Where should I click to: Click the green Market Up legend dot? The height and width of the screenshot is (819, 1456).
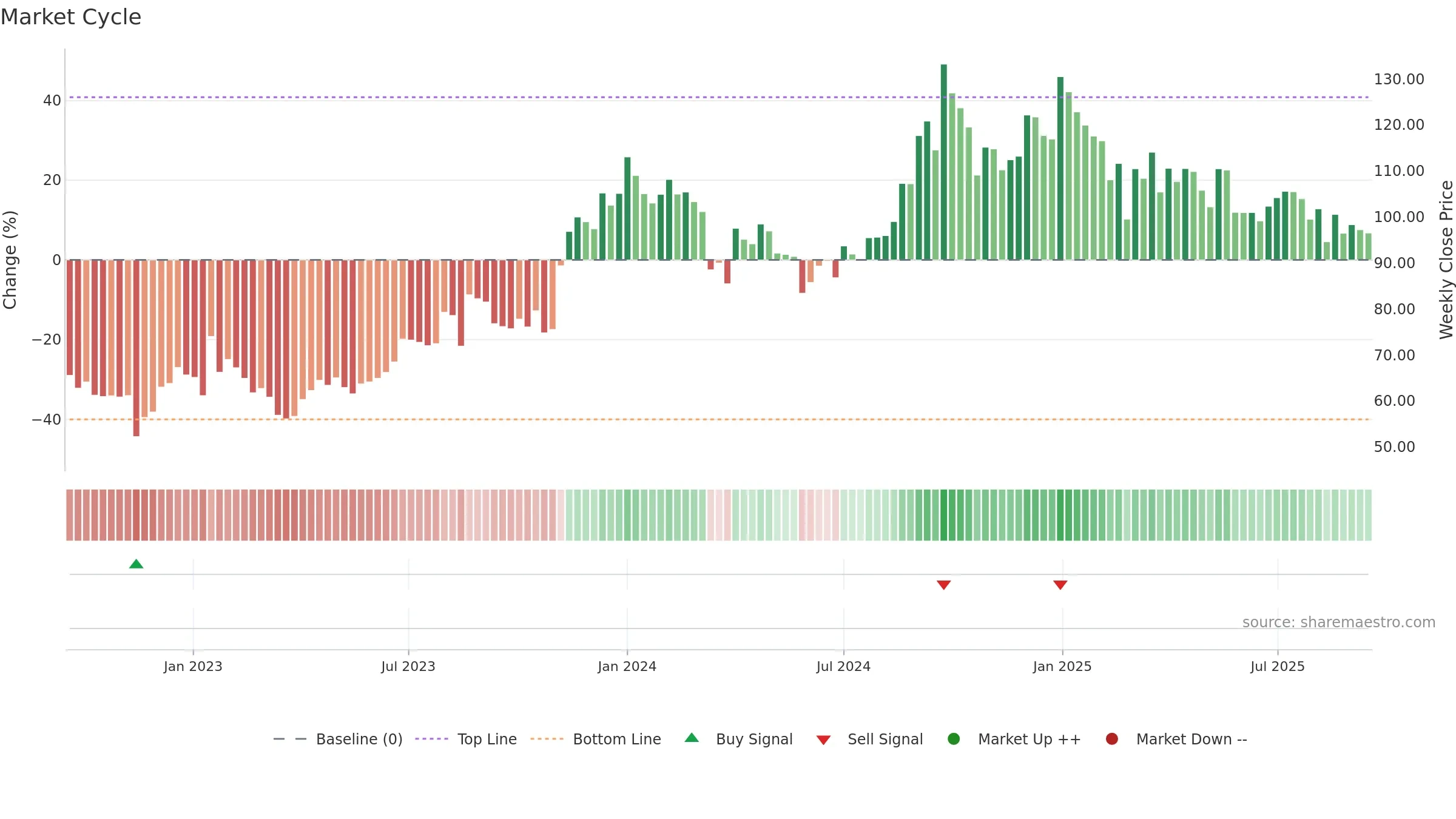954,739
